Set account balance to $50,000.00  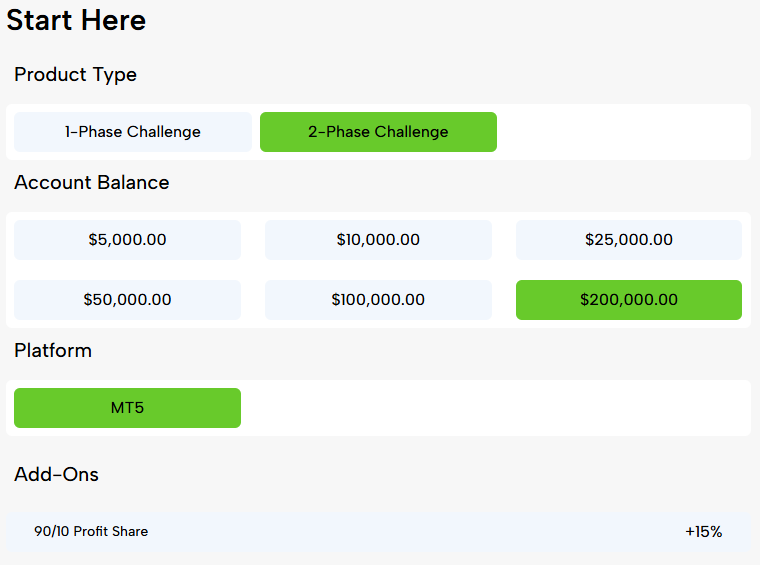(127, 300)
